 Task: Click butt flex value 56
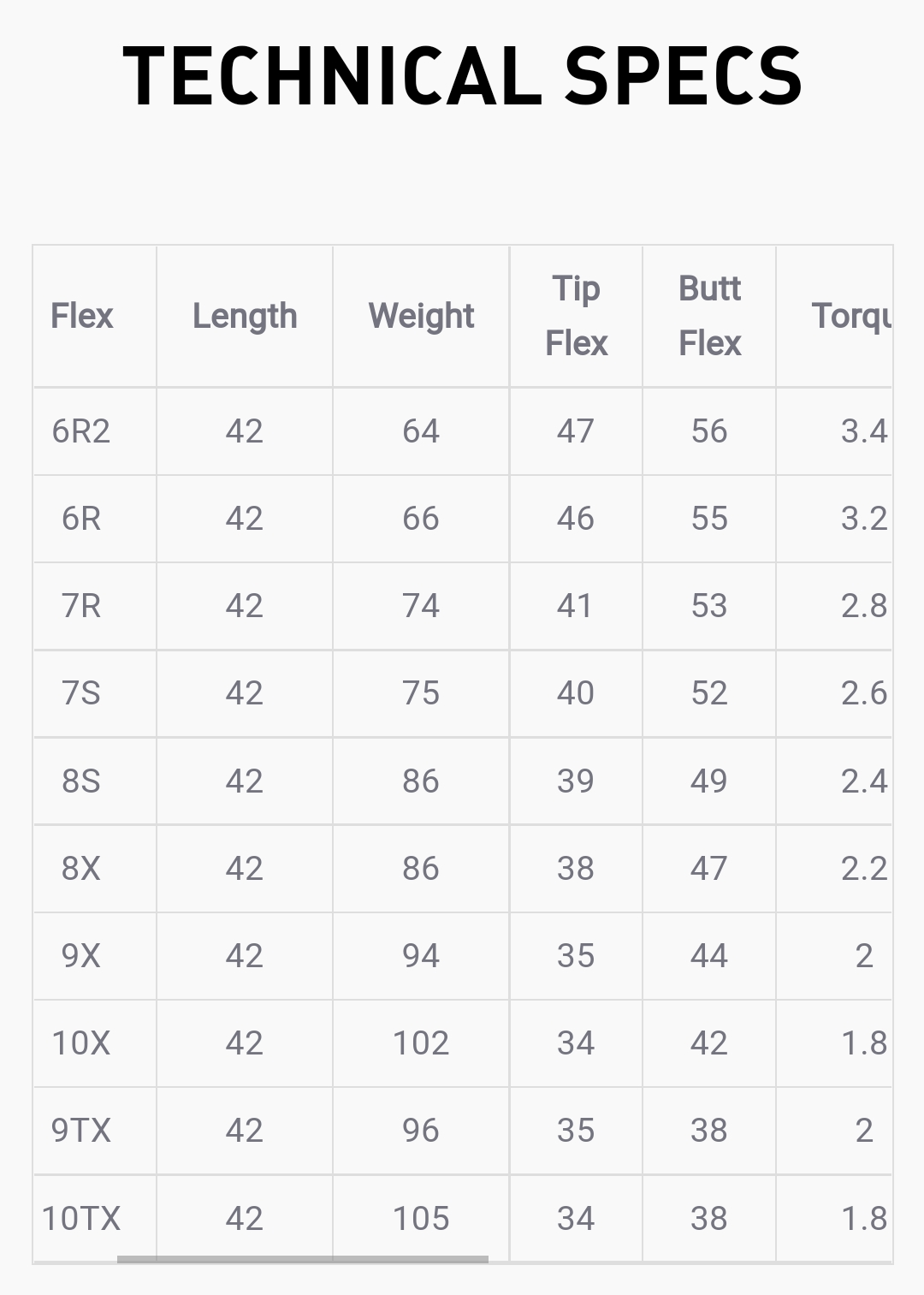(x=709, y=431)
